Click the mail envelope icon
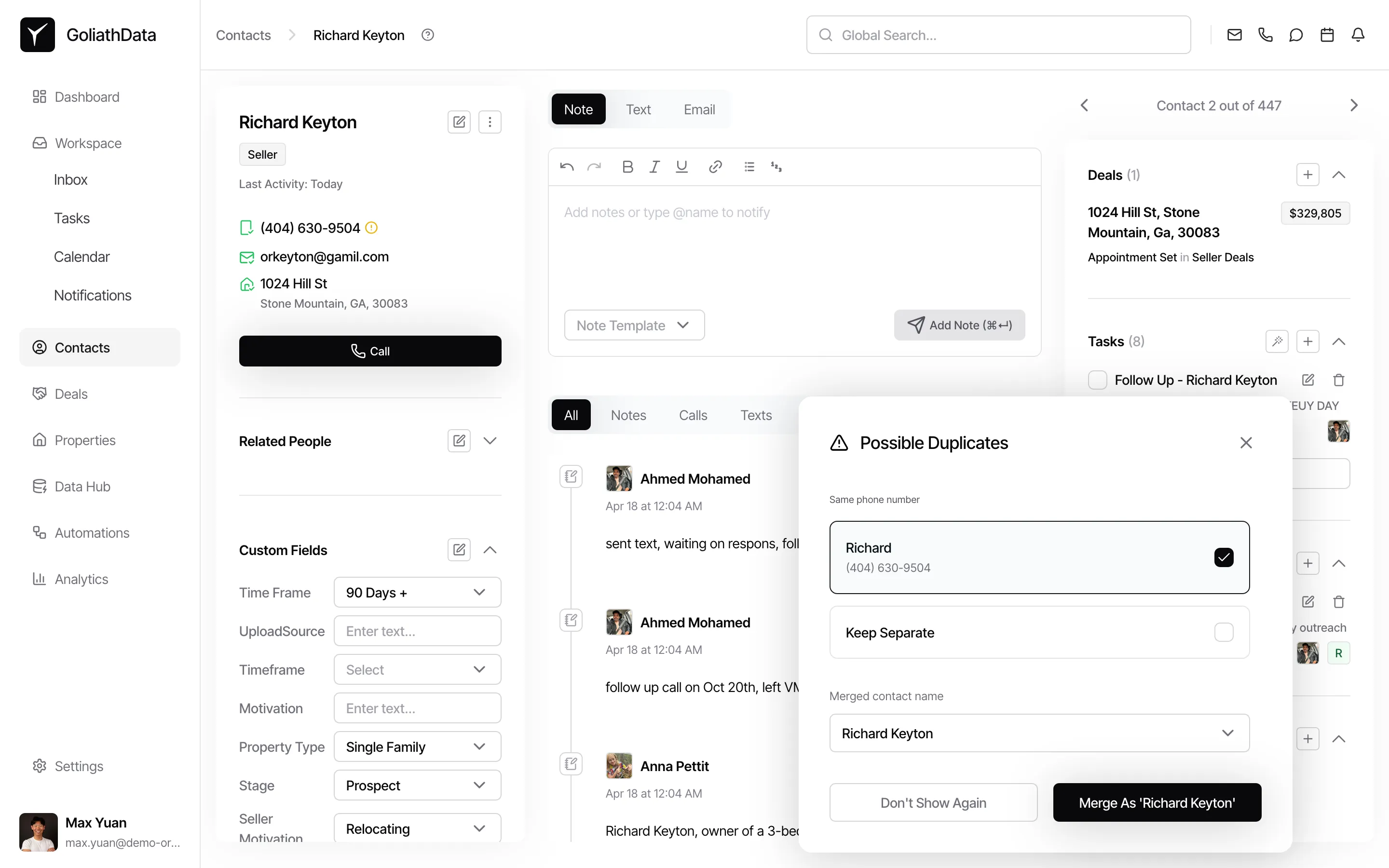Screen dimensions: 1389x868 [x=1234, y=35]
